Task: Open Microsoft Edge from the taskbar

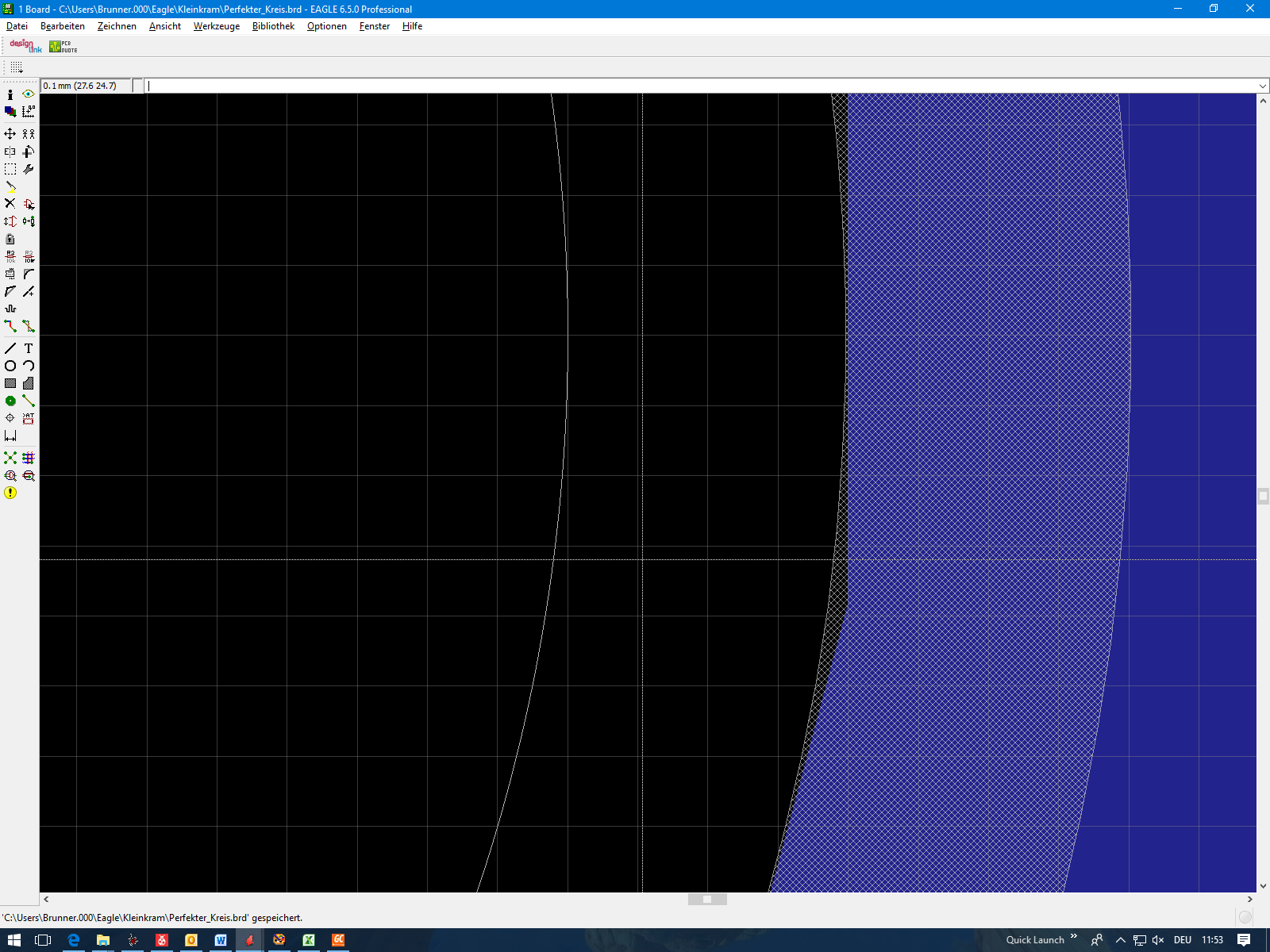Action: coord(74,940)
